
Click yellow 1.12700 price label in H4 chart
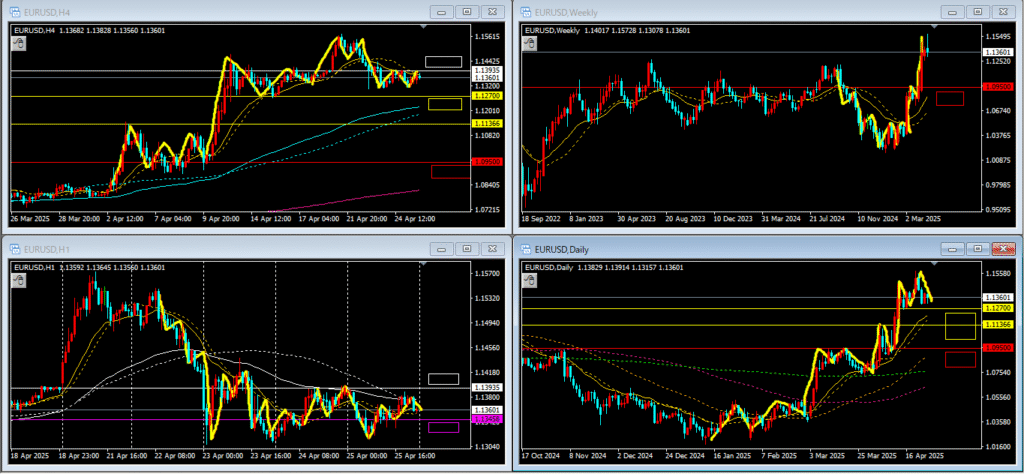489,96
